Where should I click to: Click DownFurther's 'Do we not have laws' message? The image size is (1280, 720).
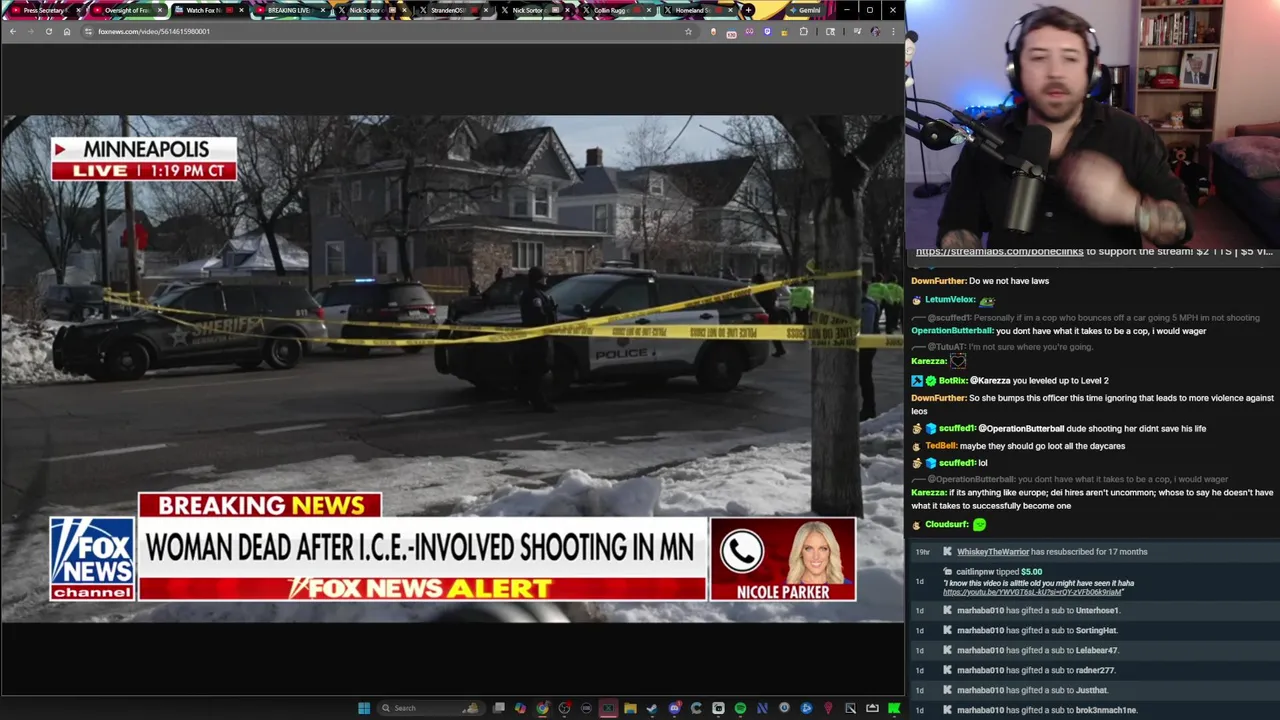(980, 281)
